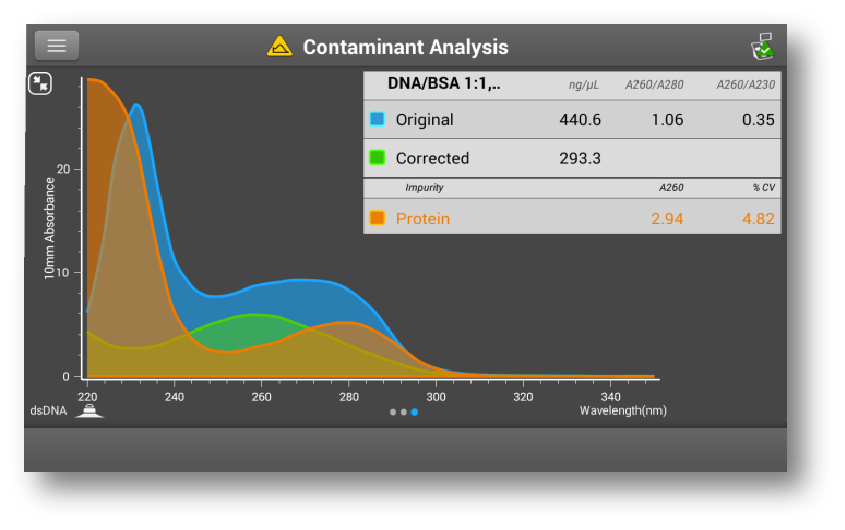
Task: Click the pedestal icon beside dsDNA
Action: click(90, 412)
